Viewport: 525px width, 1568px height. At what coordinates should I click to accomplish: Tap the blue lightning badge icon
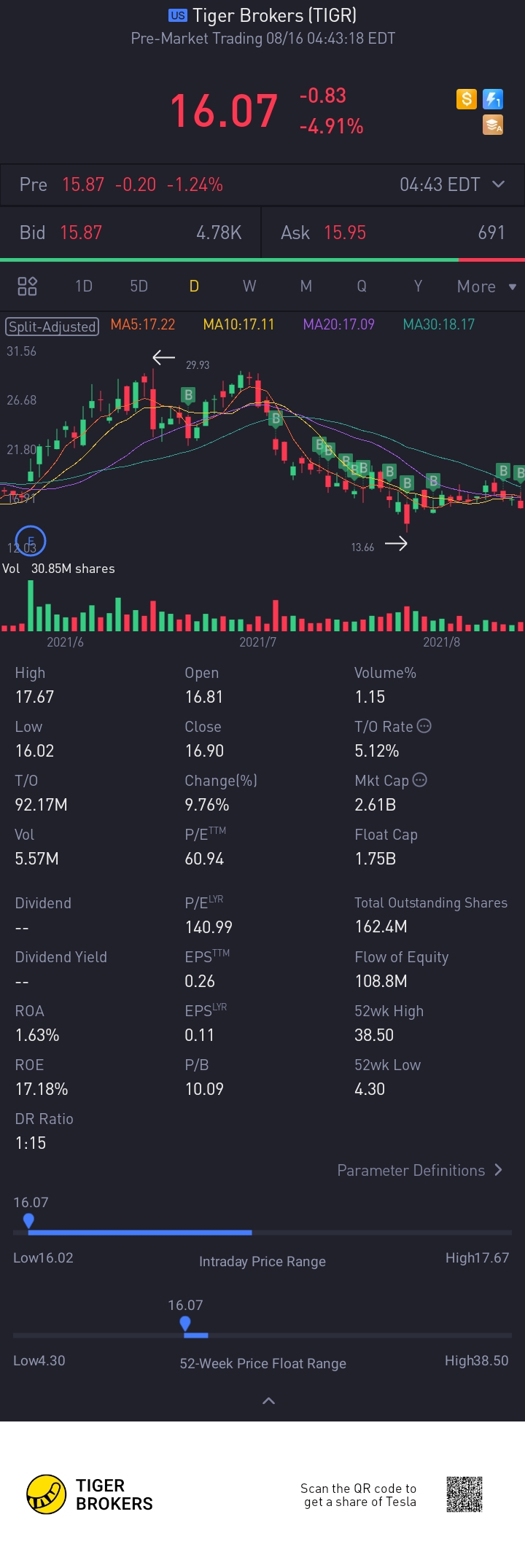pyautogui.click(x=493, y=98)
